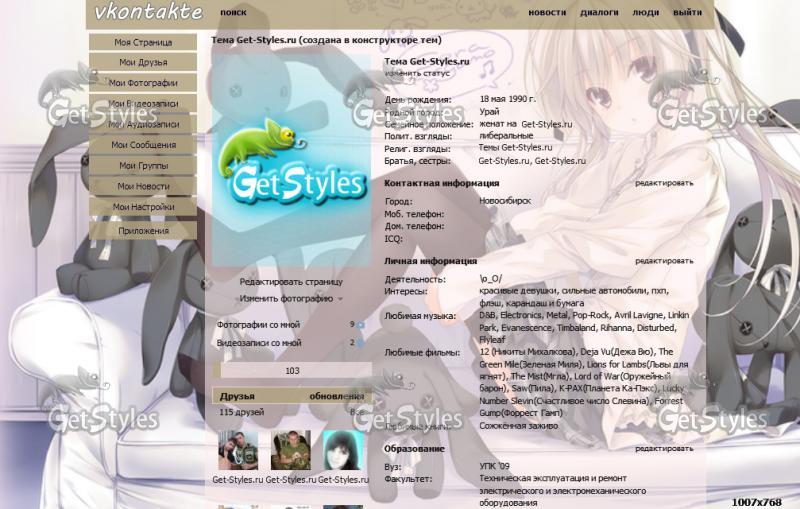
Task: Click 115 друзей link
Action: [242, 412]
